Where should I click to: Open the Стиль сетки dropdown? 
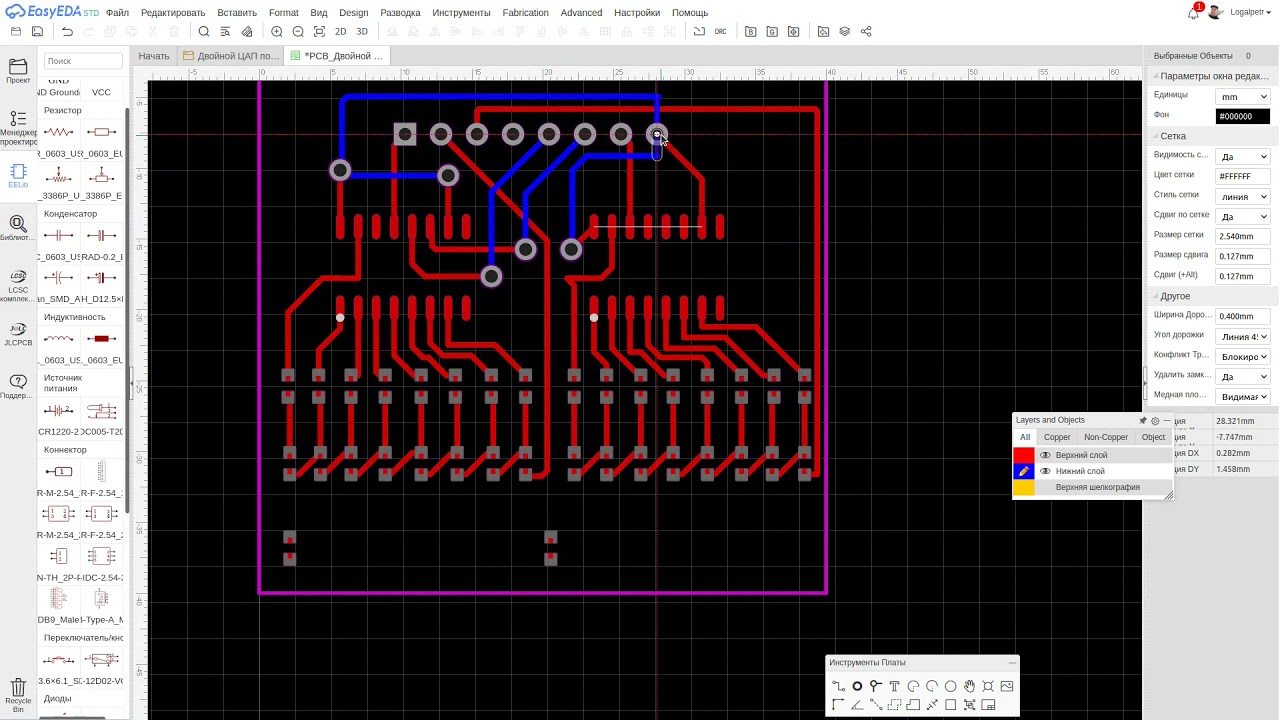(1243, 197)
